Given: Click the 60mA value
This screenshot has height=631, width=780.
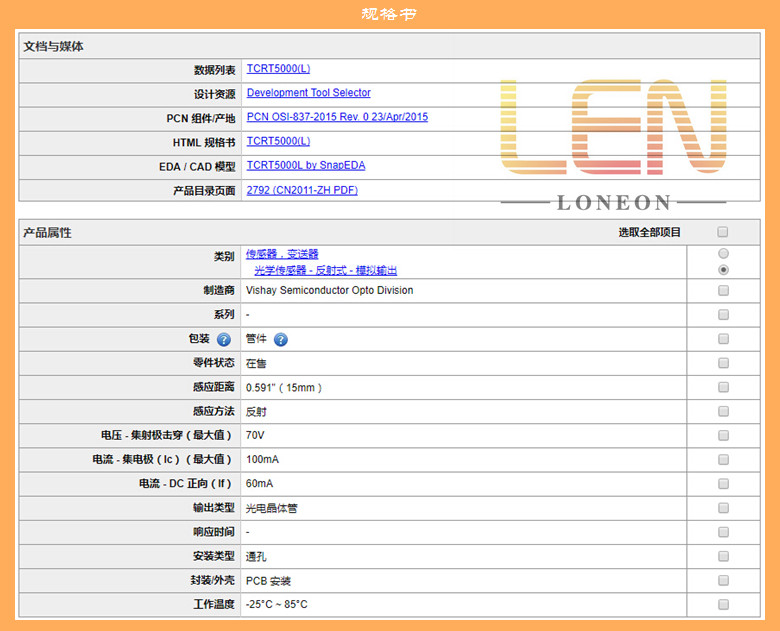Looking at the screenshot, I should click(259, 484).
